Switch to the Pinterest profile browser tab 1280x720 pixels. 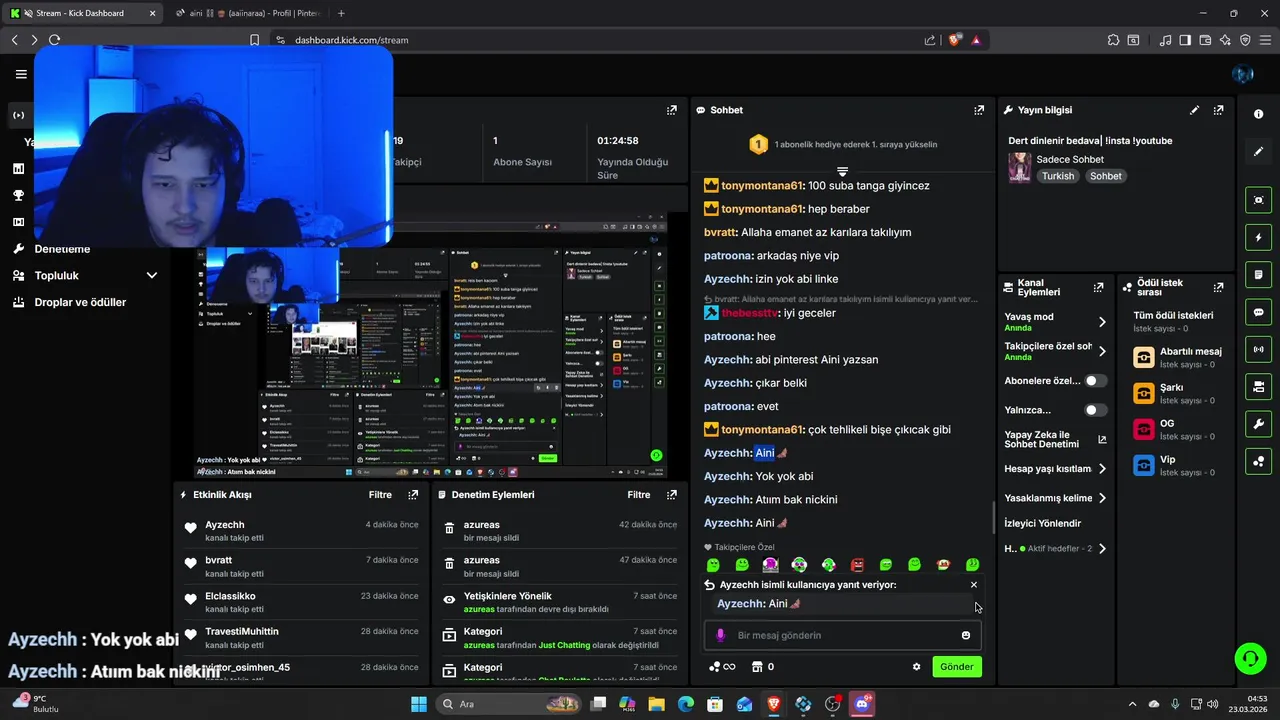[247, 13]
